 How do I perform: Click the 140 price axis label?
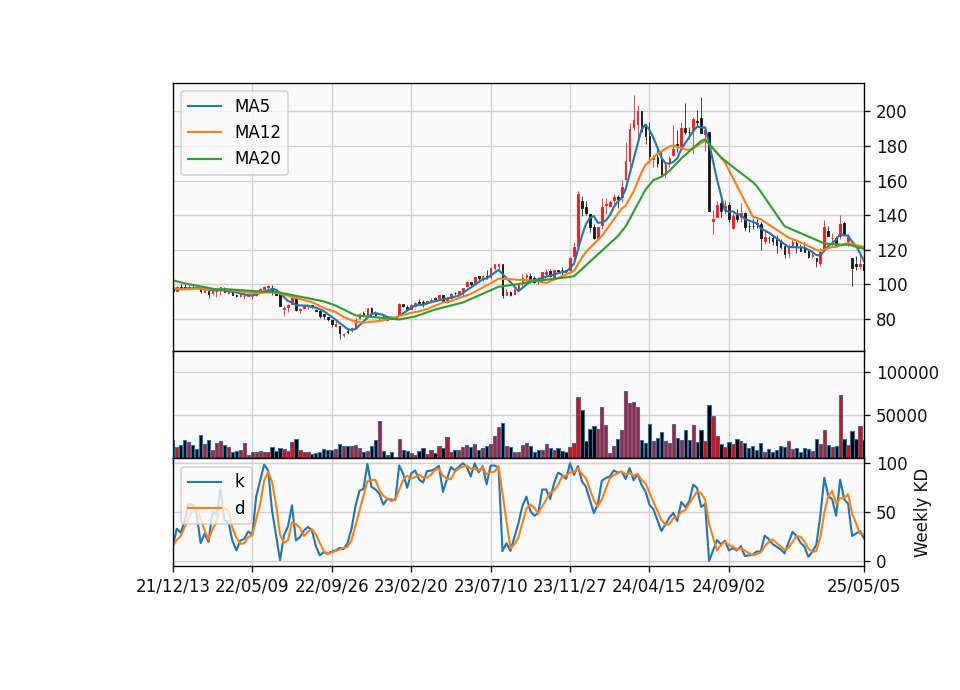(891, 216)
